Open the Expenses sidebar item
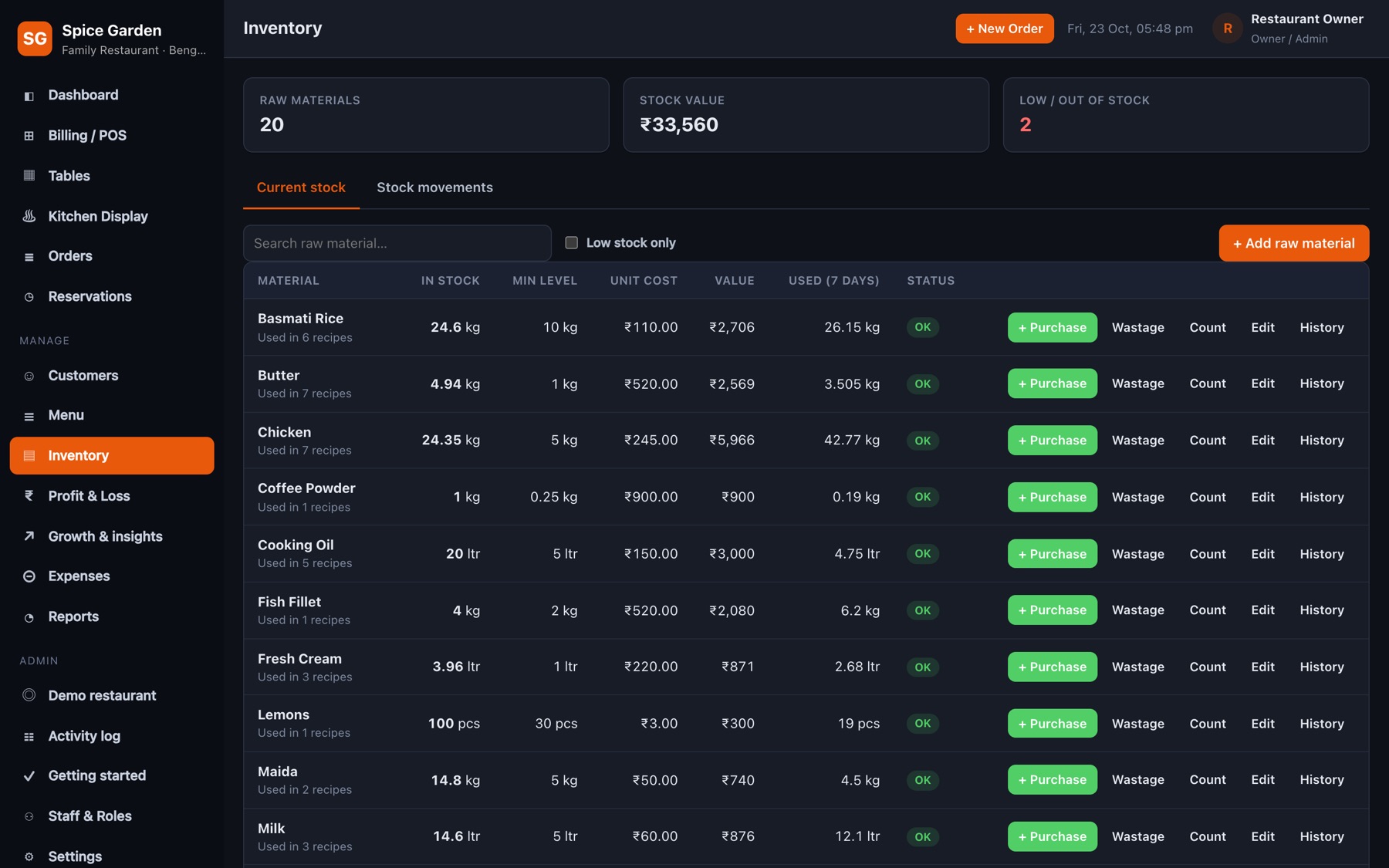Screen dimensions: 1389x868 coord(112,576)
